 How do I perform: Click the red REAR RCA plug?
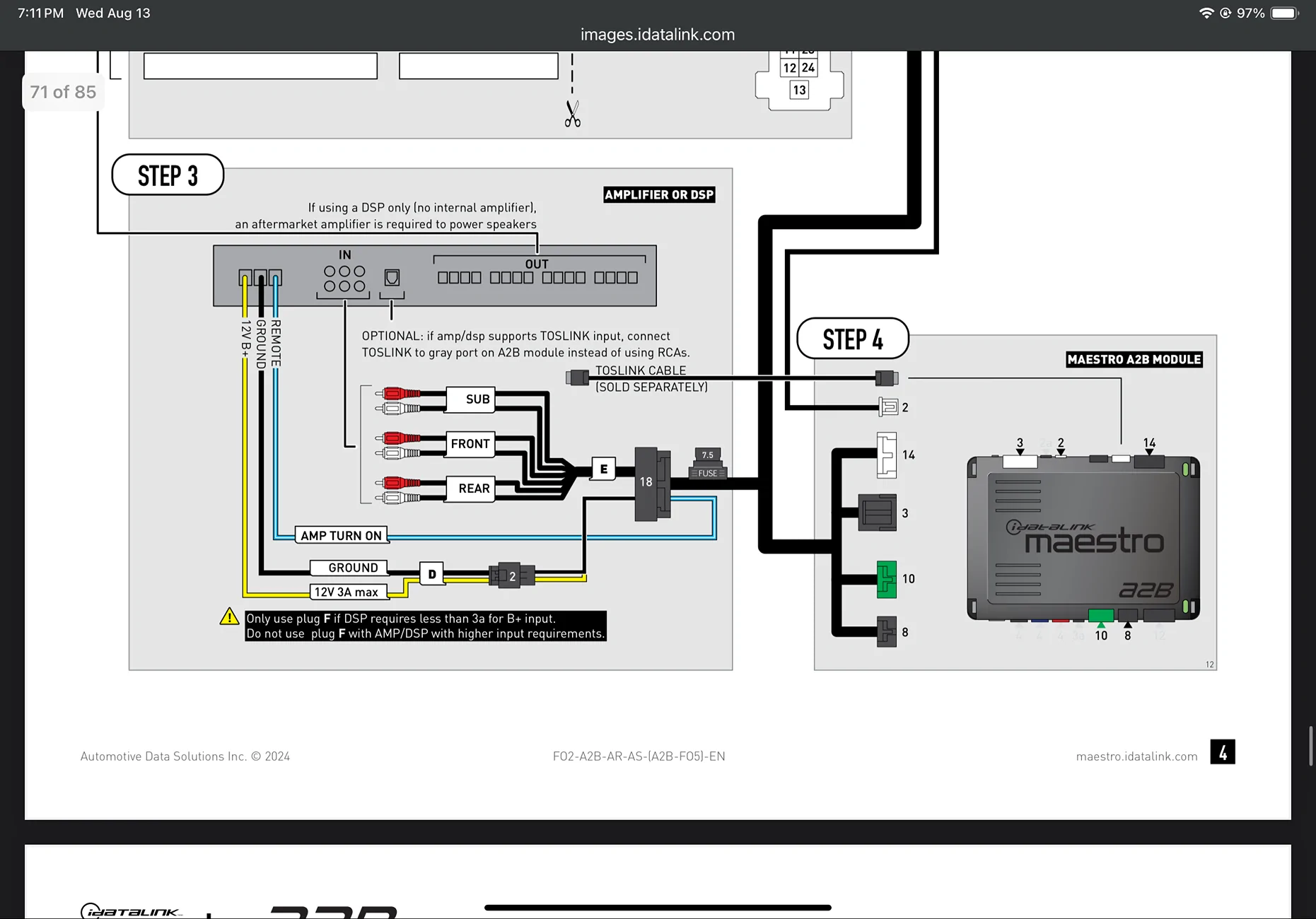point(398,483)
